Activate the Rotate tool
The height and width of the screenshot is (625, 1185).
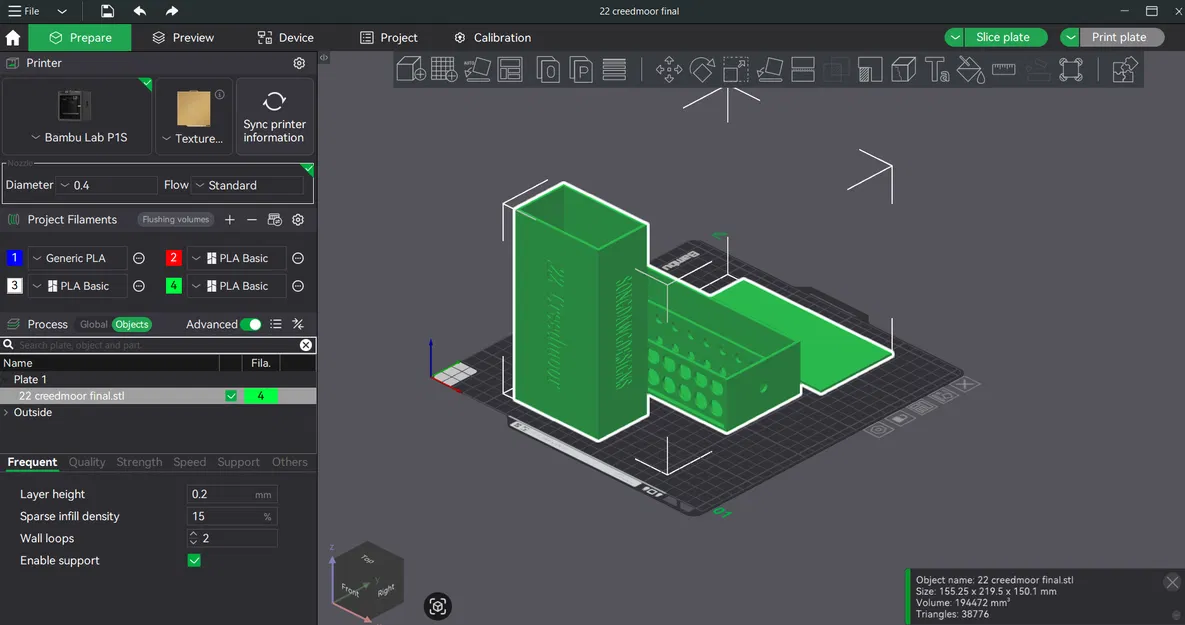coord(701,69)
